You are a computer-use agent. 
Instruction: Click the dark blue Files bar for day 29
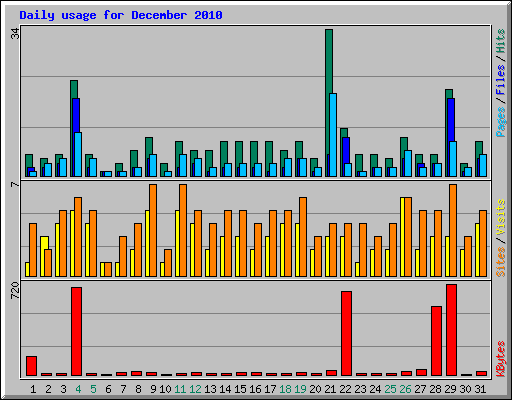click(450, 119)
